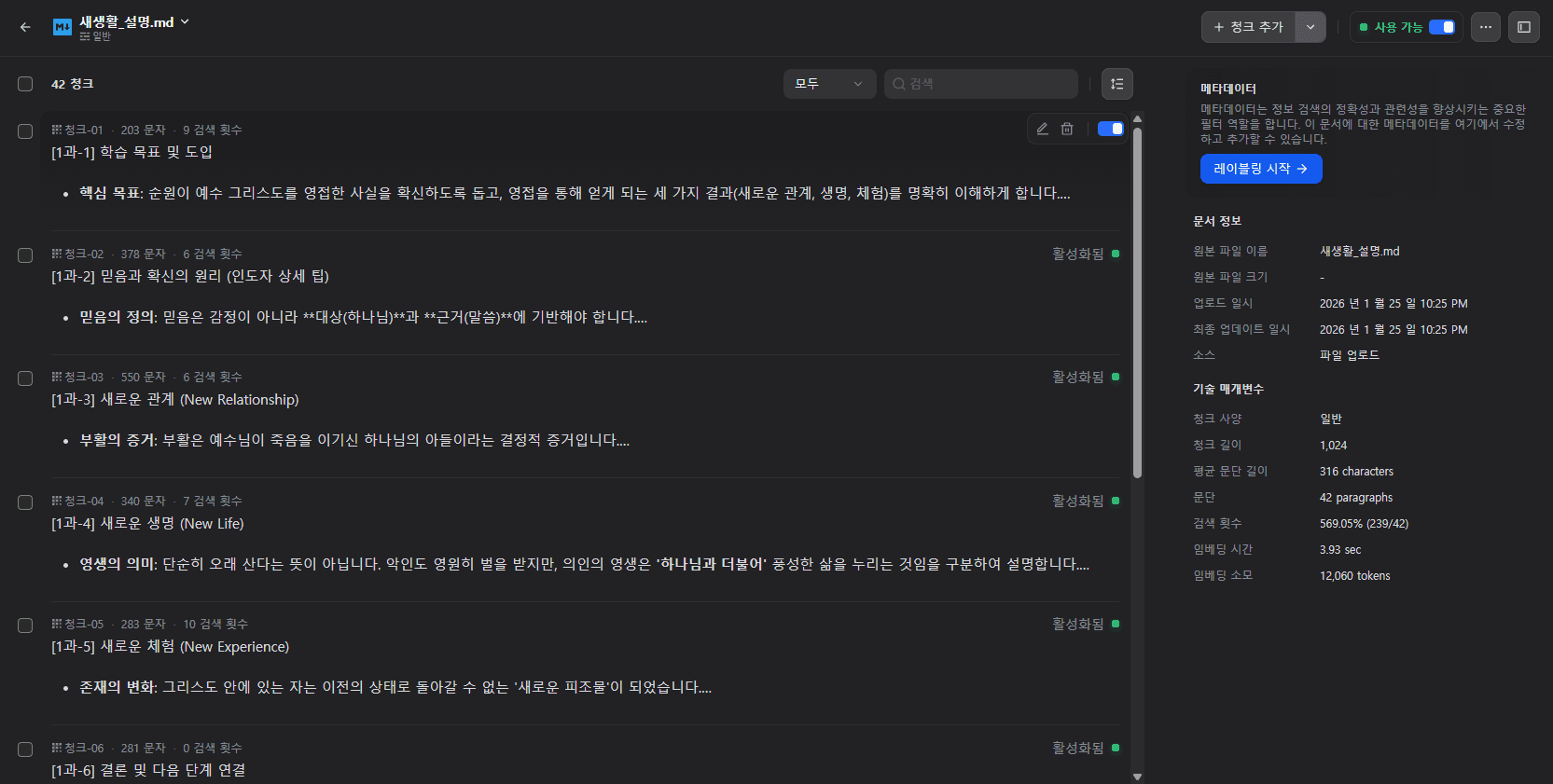
Task: Click the collapse chunks list icon
Action: [x=1116, y=84]
